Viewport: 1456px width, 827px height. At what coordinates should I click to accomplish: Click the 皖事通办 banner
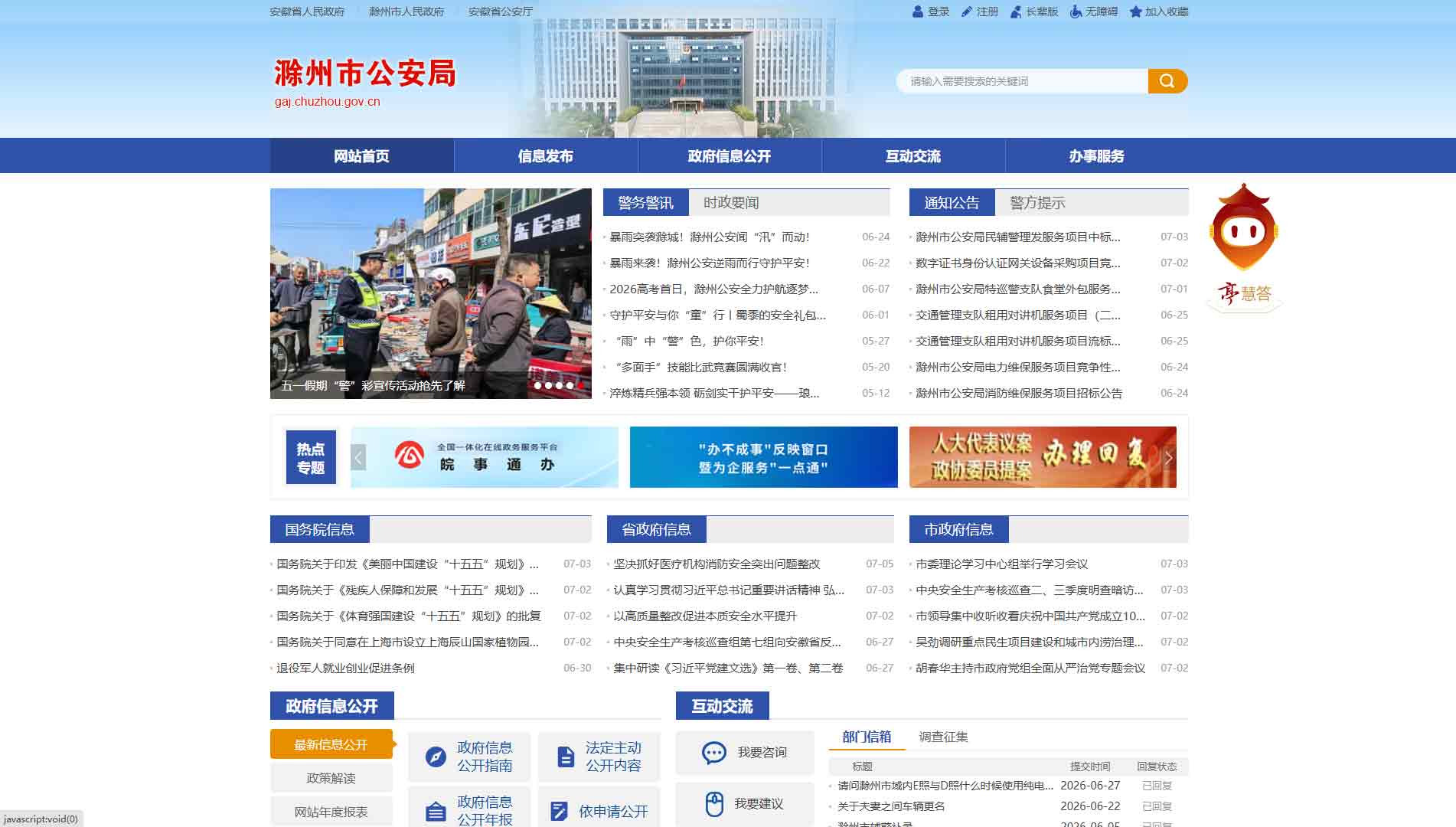tap(485, 457)
